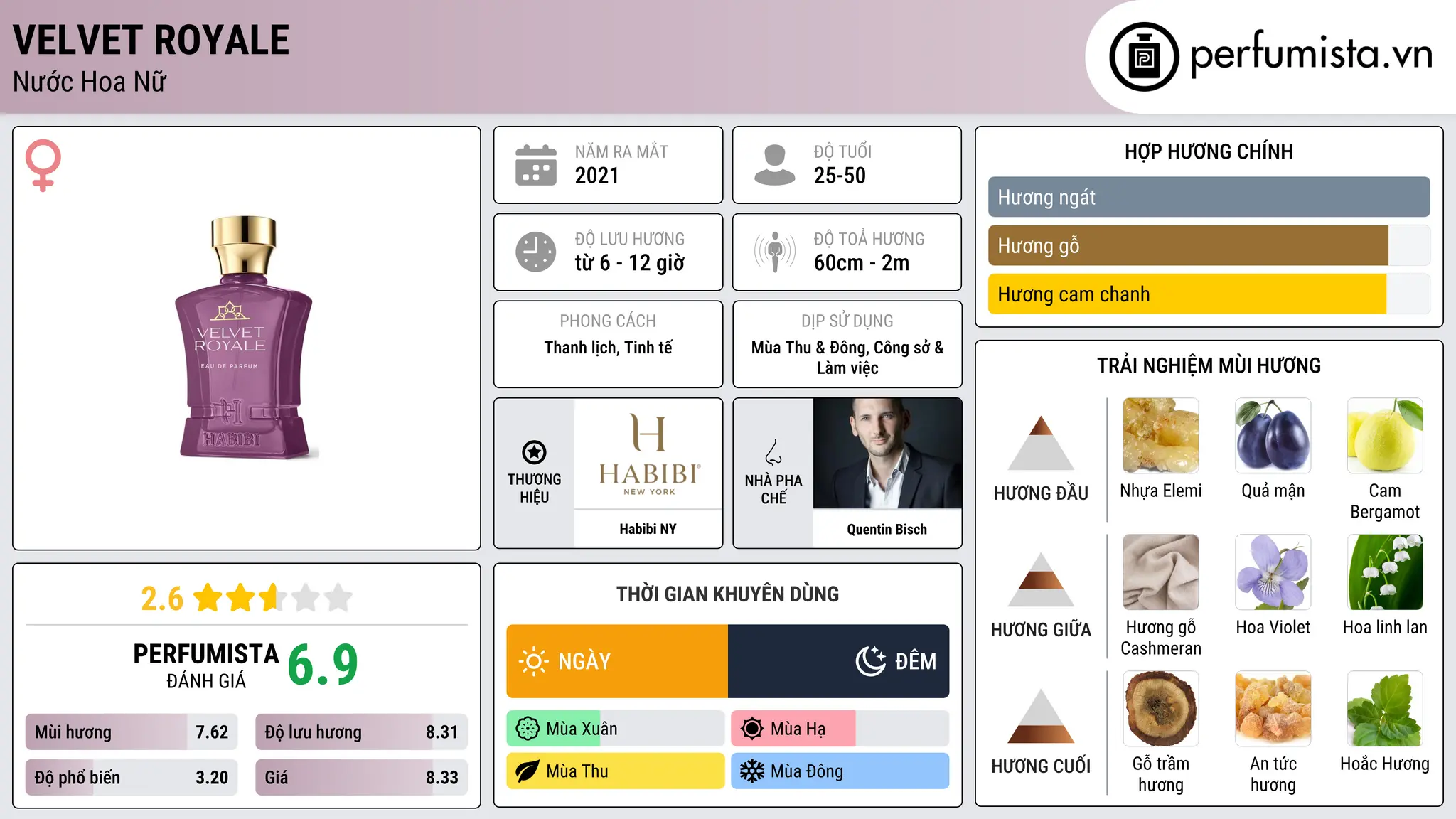Select the Mùa Hạ season bar
The image size is (1456, 819).
(840, 729)
